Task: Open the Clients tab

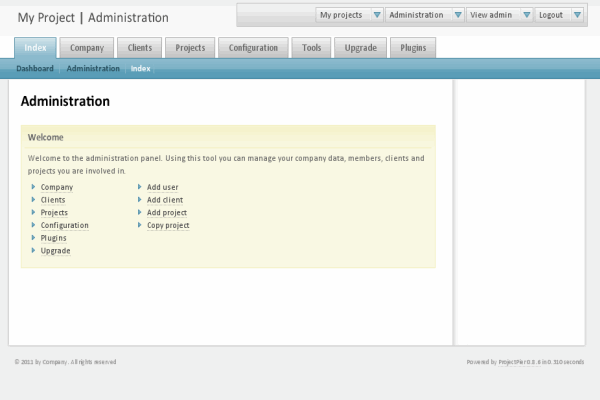Action: point(140,48)
